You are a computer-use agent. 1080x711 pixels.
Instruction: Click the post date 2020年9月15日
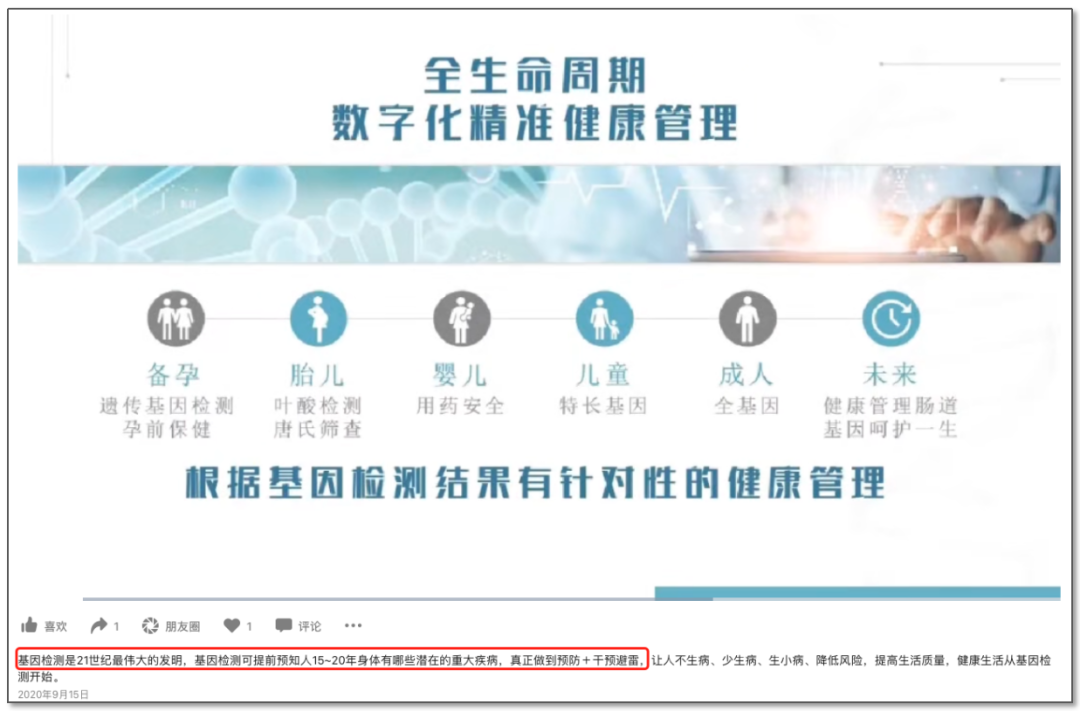pyautogui.click(x=53, y=694)
